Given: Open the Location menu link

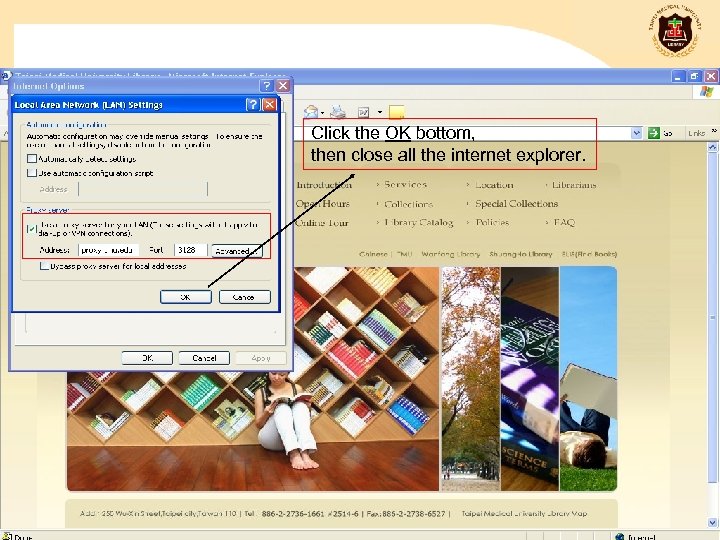Looking at the screenshot, I should click(x=494, y=185).
